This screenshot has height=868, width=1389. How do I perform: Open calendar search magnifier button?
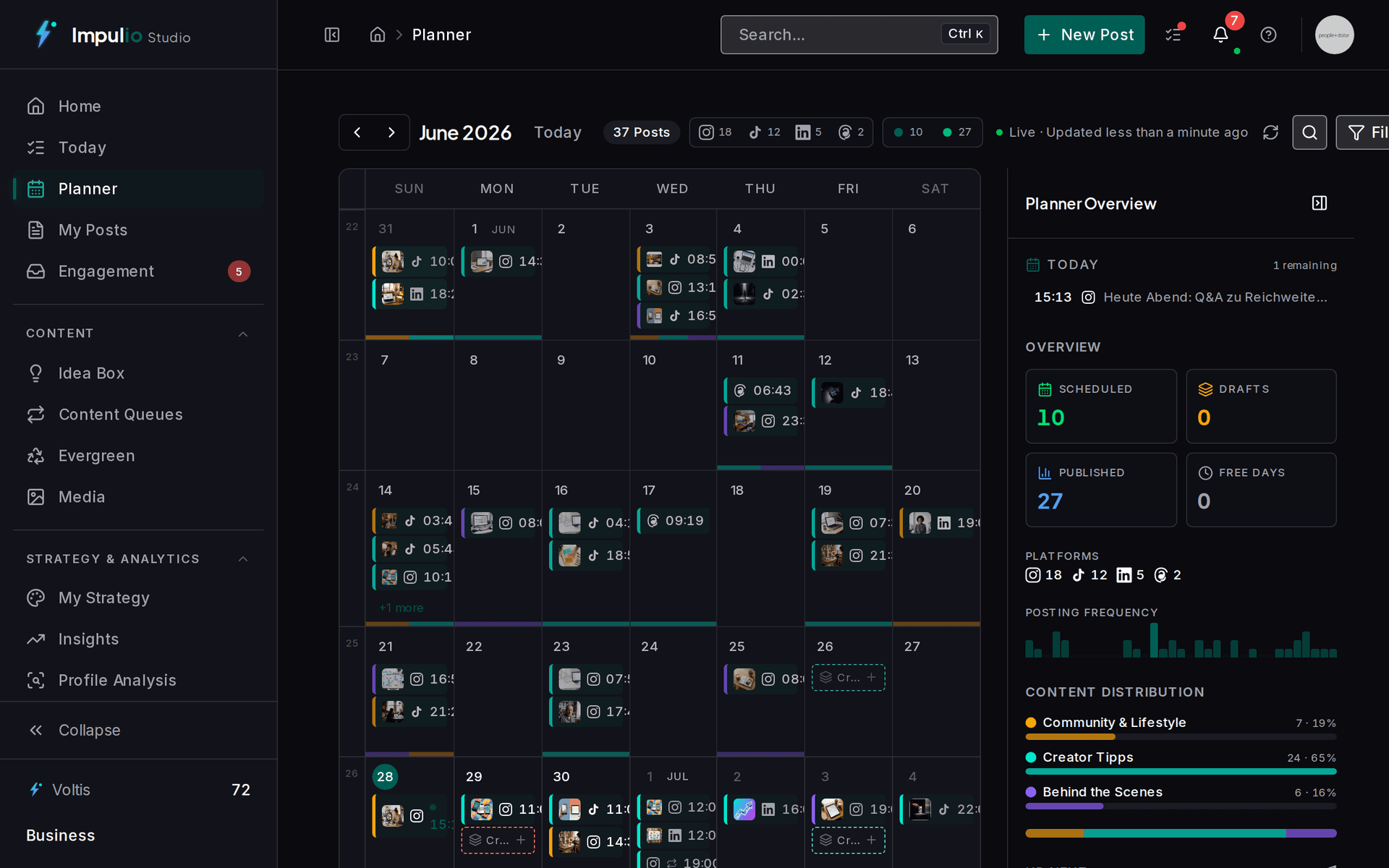click(1309, 132)
